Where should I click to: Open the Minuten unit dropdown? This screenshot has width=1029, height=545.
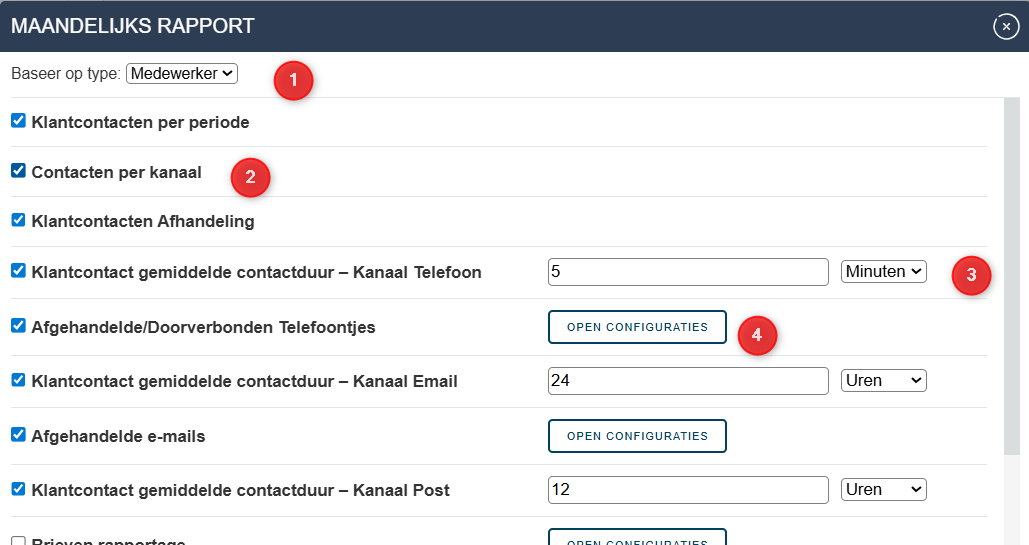[883, 271]
